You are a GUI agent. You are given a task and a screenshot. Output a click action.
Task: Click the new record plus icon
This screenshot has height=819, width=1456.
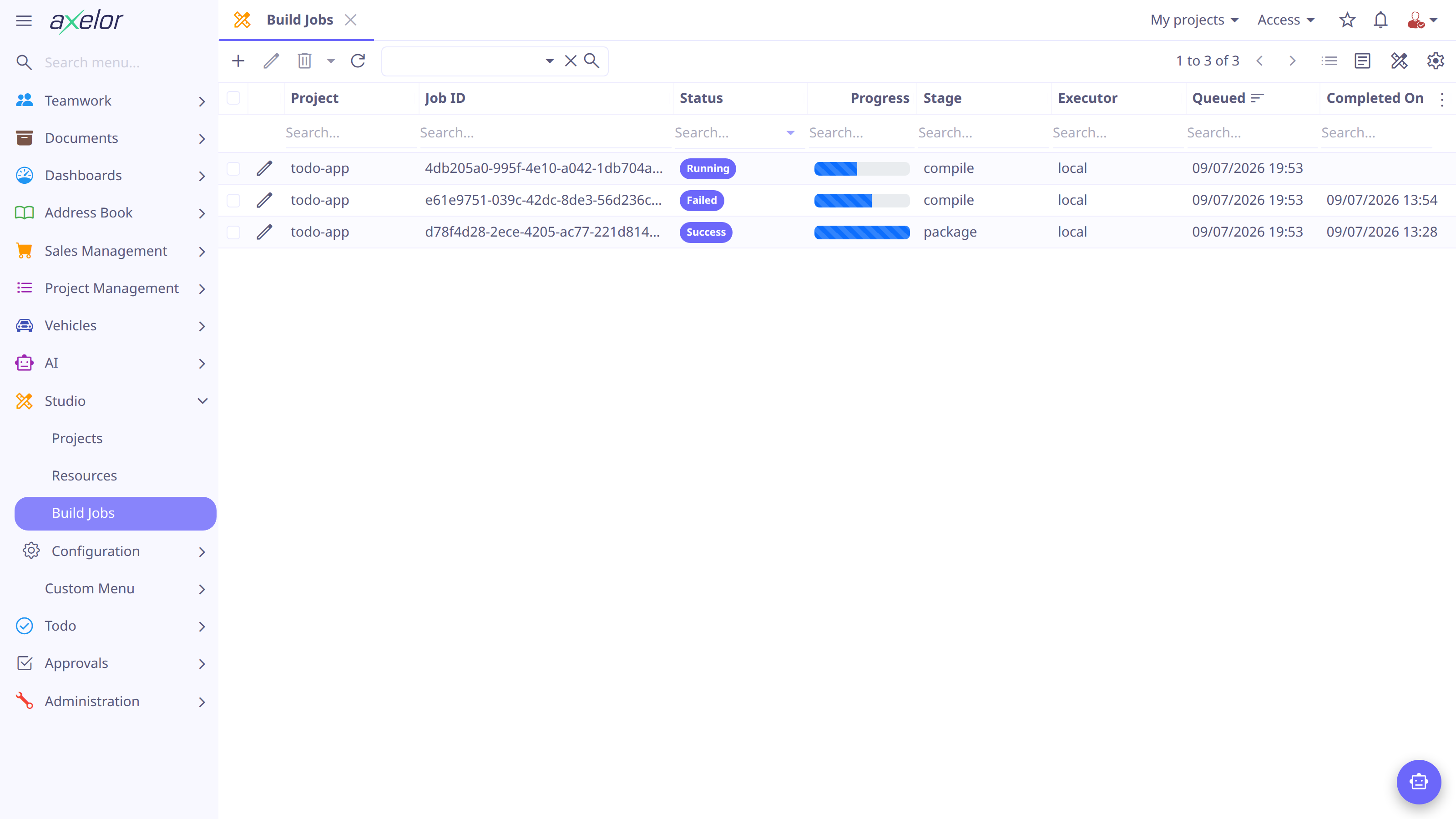[238, 61]
